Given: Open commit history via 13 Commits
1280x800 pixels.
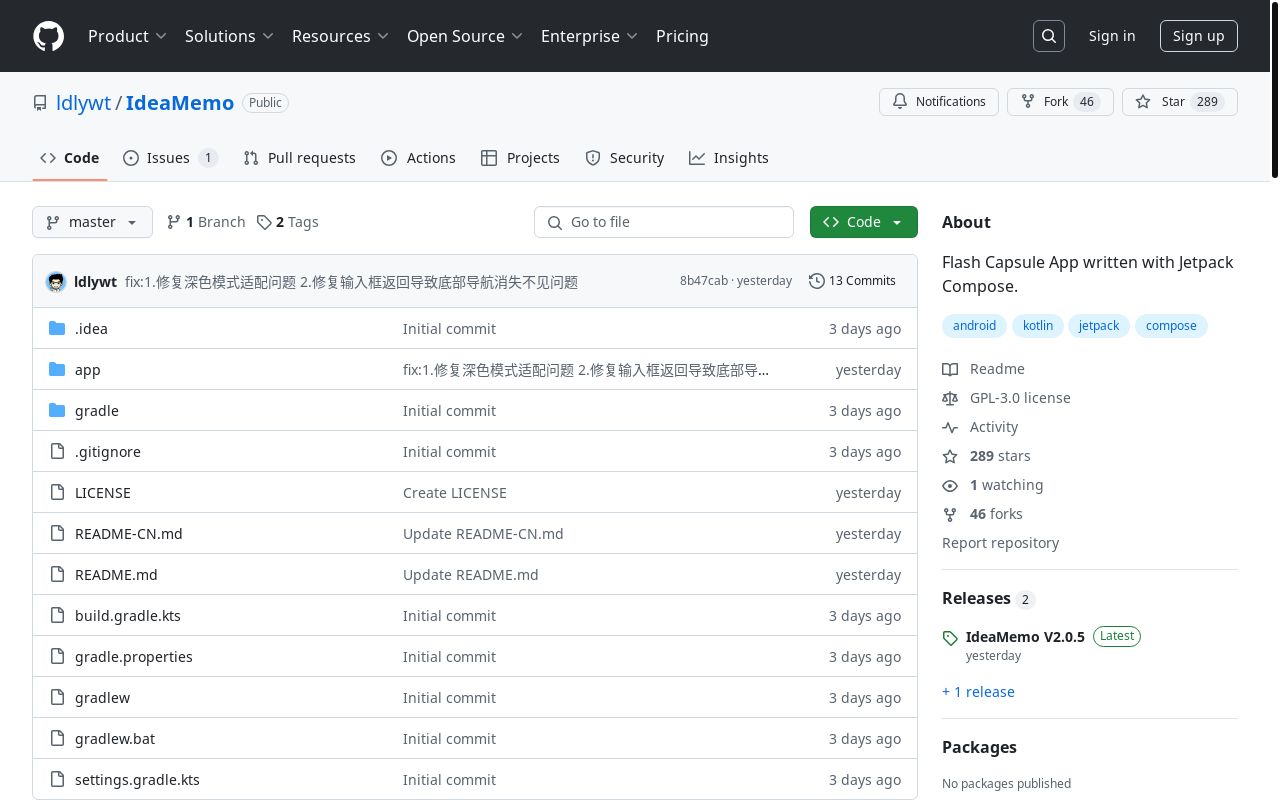Looking at the screenshot, I should point(852,281).
